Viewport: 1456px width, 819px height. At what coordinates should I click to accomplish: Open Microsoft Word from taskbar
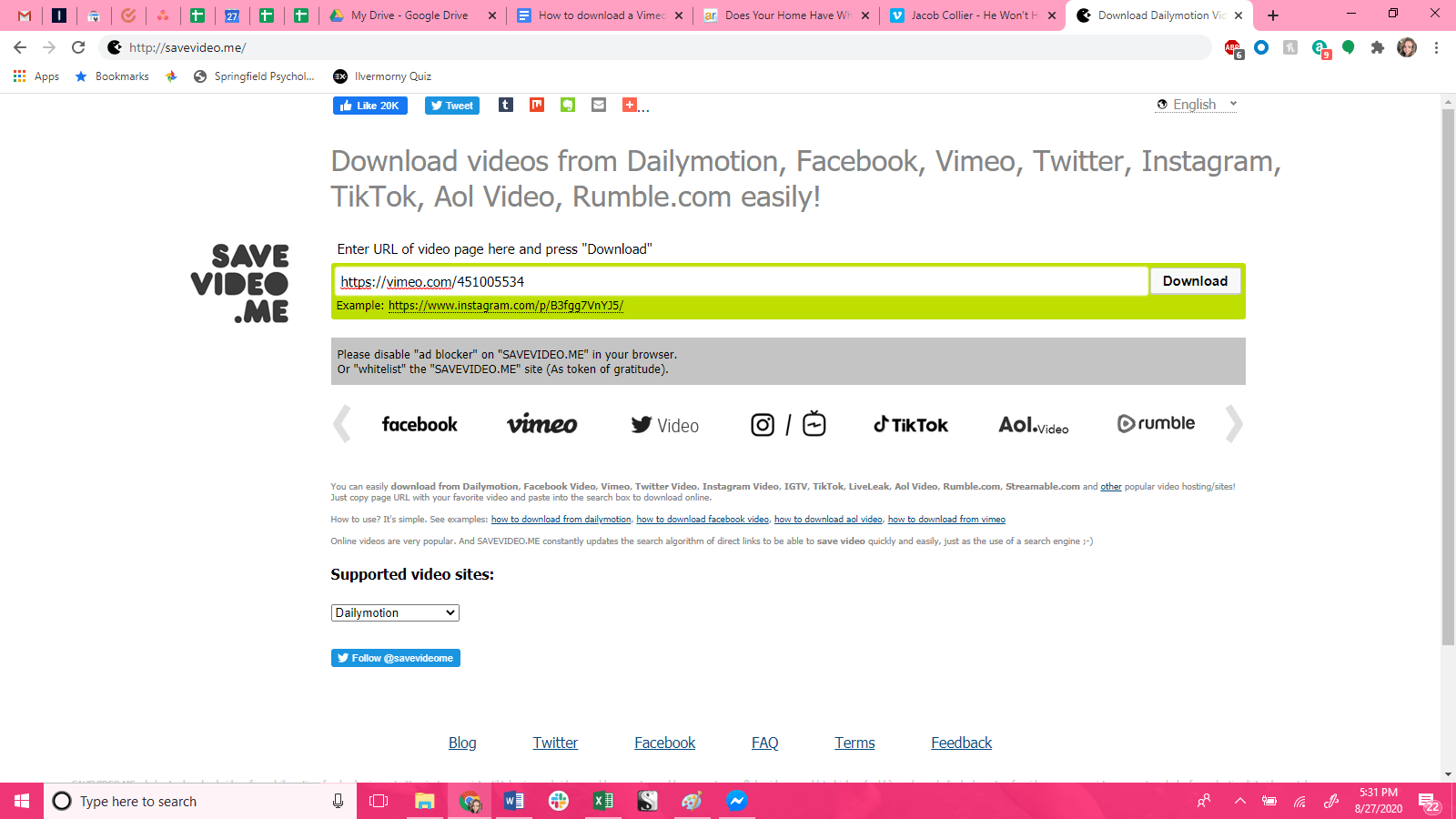[514, 801]
